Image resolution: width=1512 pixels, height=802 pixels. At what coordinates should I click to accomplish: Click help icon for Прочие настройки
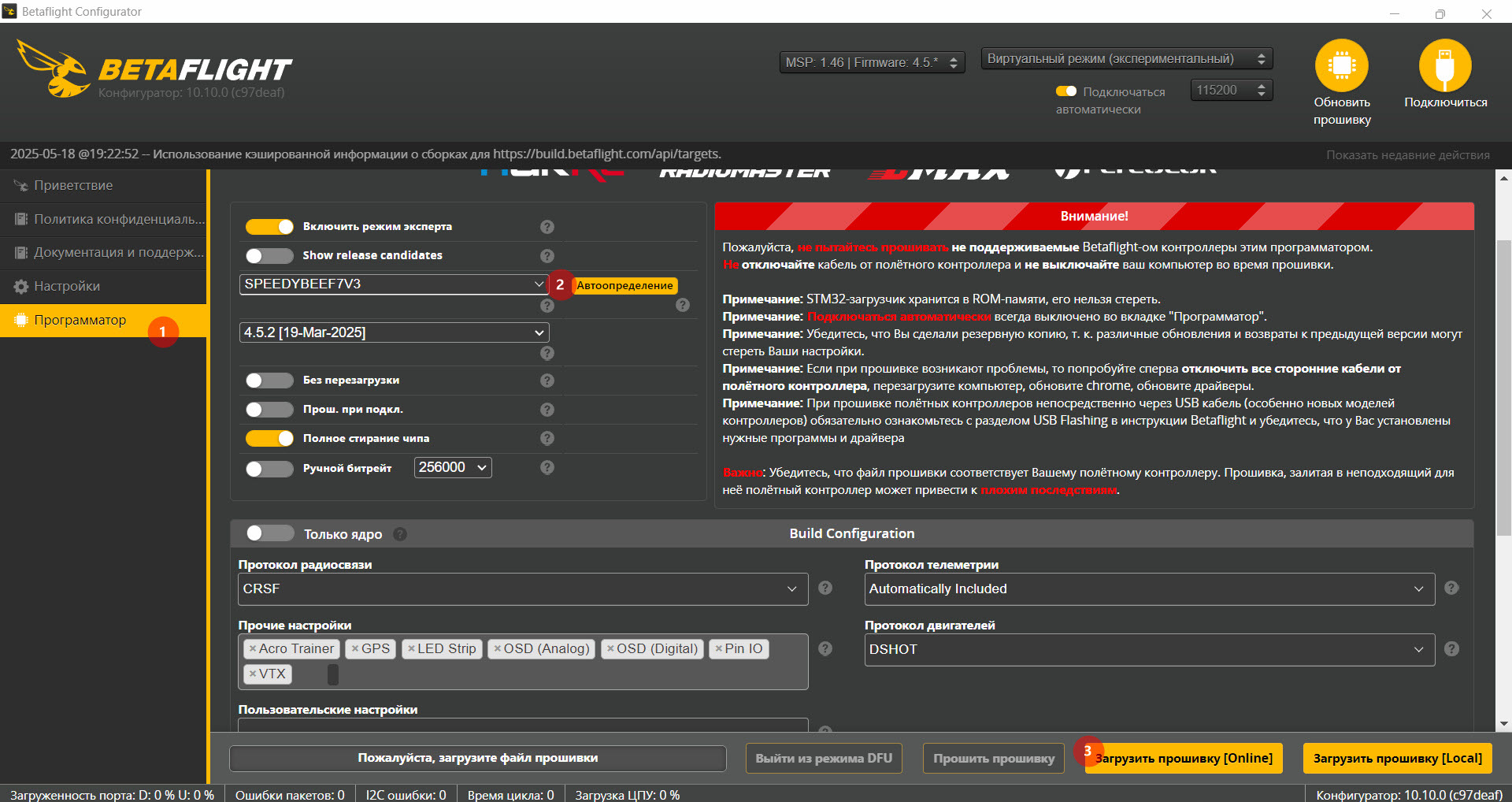point(825,648)
